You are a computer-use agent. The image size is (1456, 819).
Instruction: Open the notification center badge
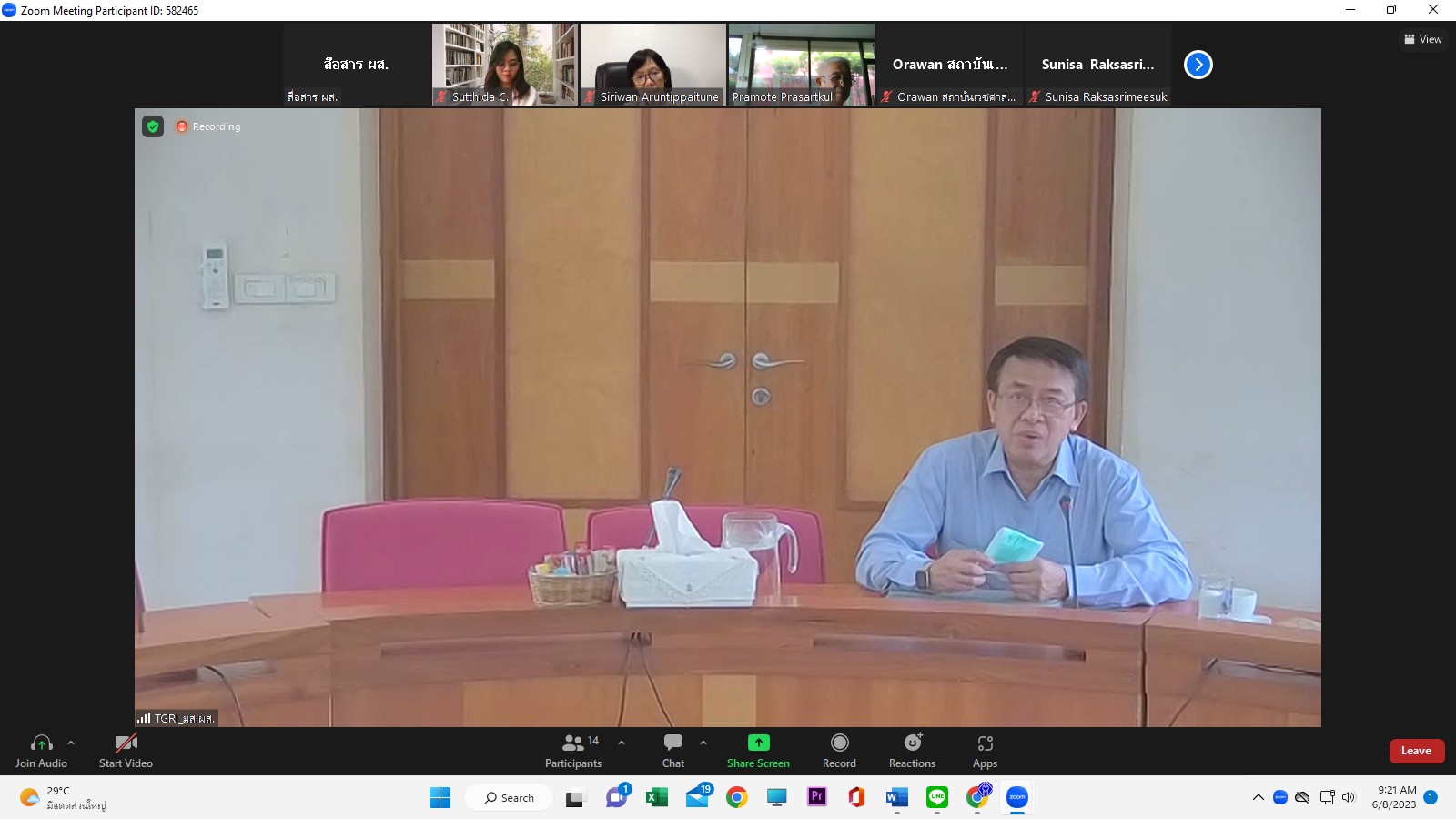click(x=1431, y=797)
